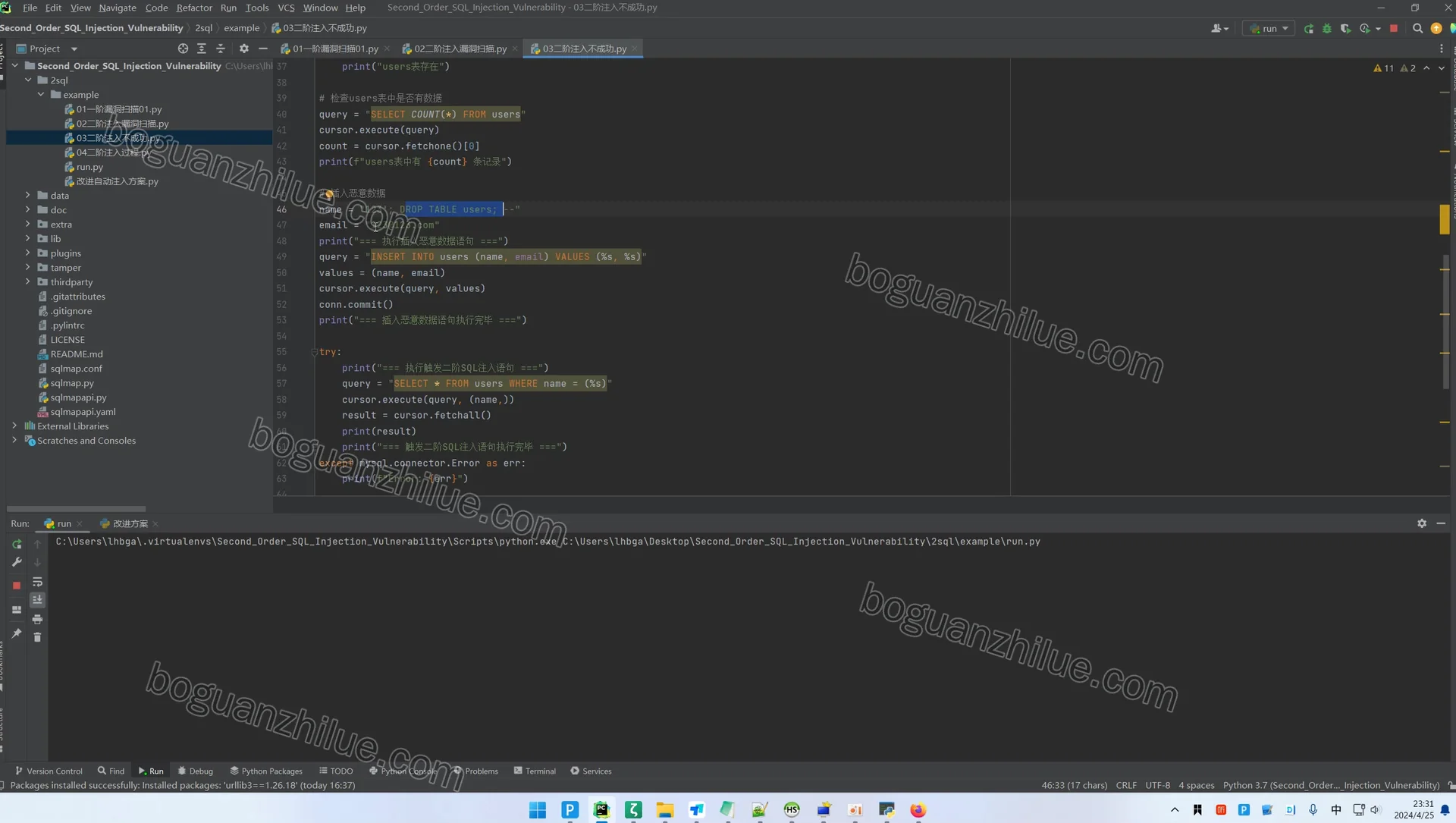Open editor tabs more options icon
1456x823 pixels.
(x=1442, y=49)
